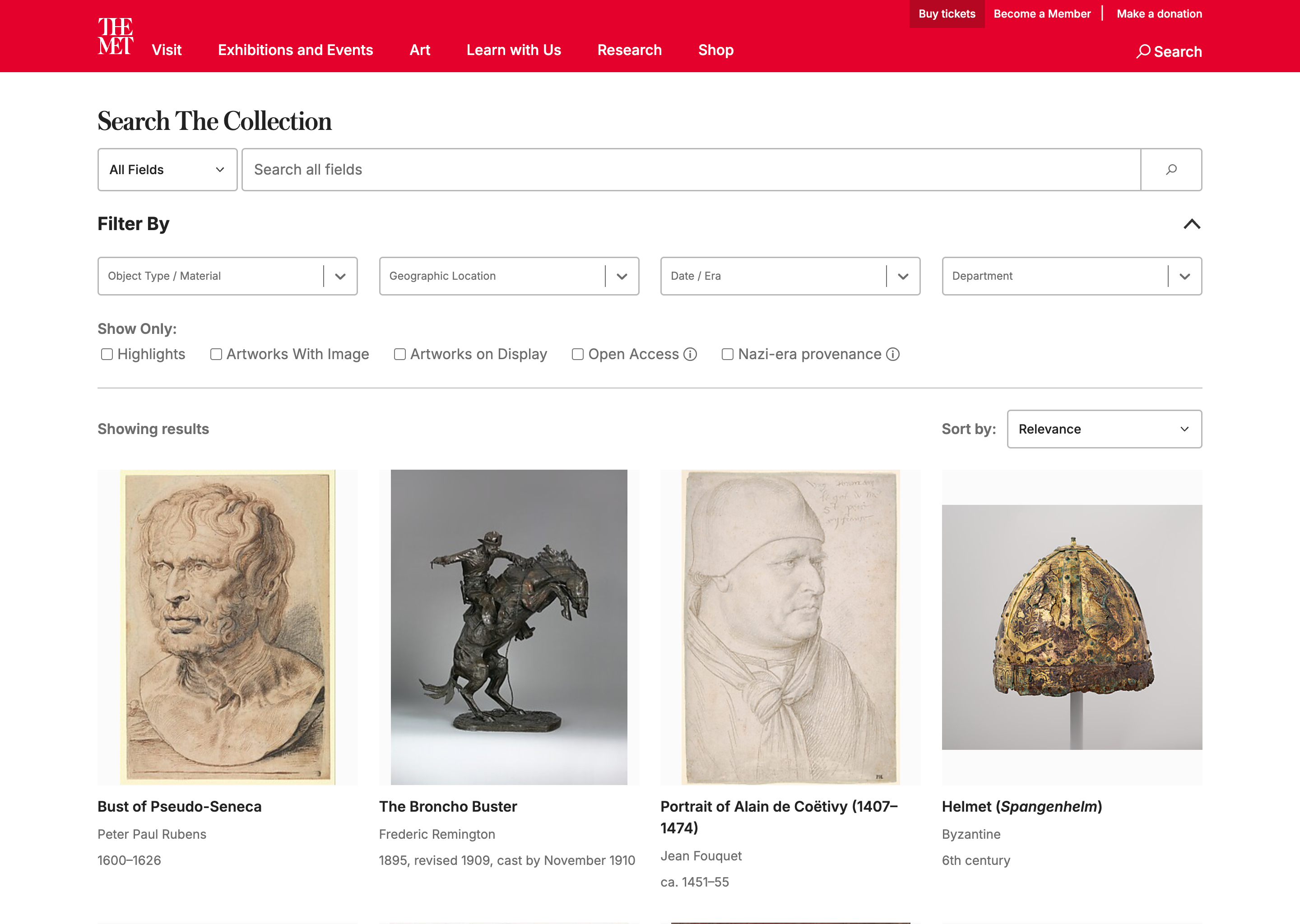The height and width of the screenshot is (924, 1300).
Task: Enable Artworks With Image checkbox
Action: click(216, 355)
